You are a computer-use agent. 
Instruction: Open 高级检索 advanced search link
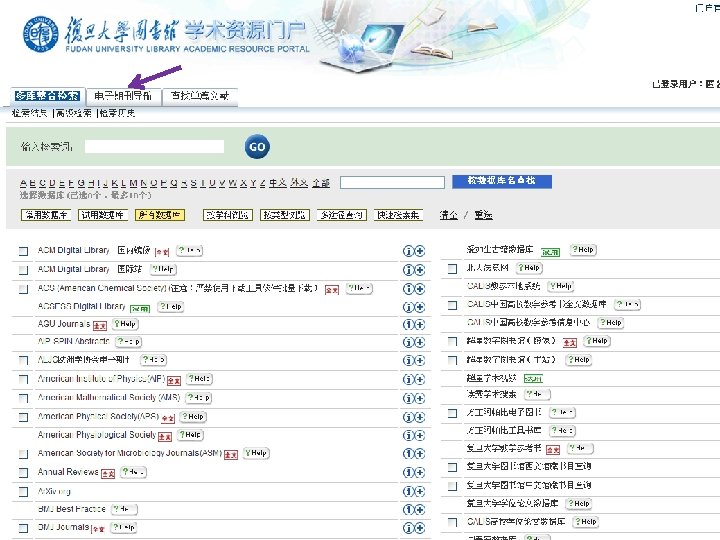73,113
